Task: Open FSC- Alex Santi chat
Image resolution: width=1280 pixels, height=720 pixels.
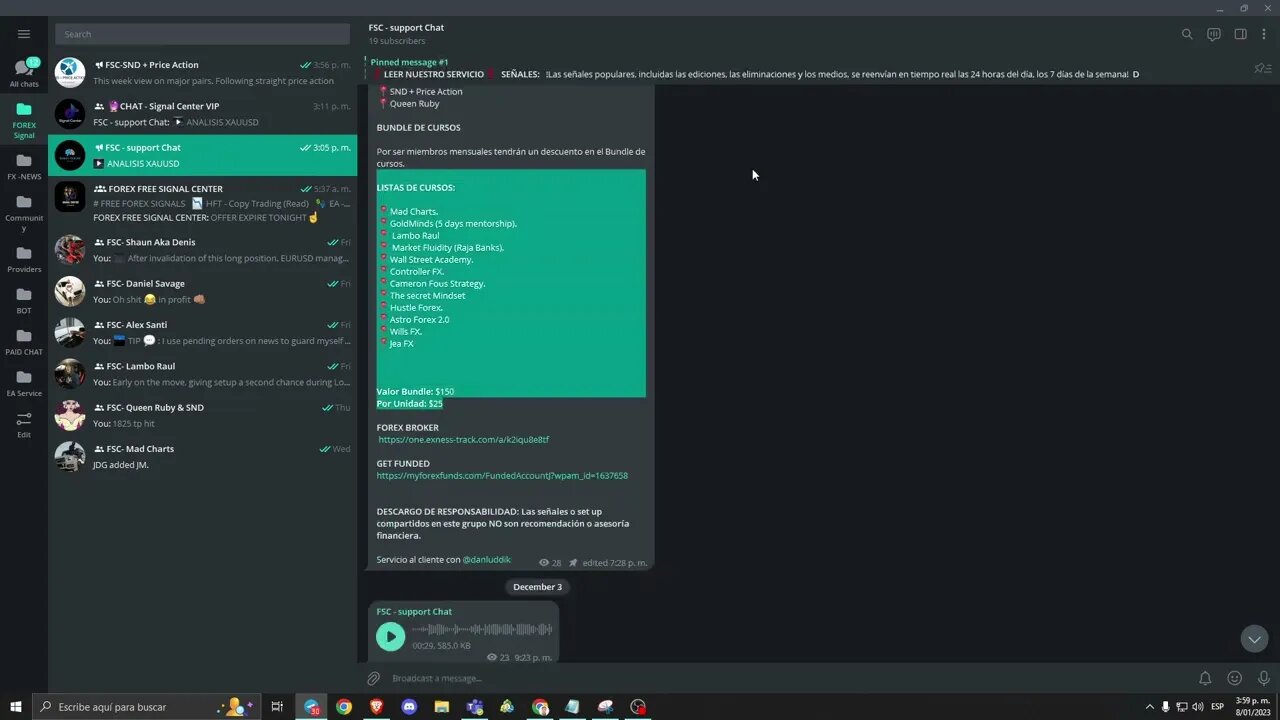Action: pyautogui.click(x=203, y=332)
